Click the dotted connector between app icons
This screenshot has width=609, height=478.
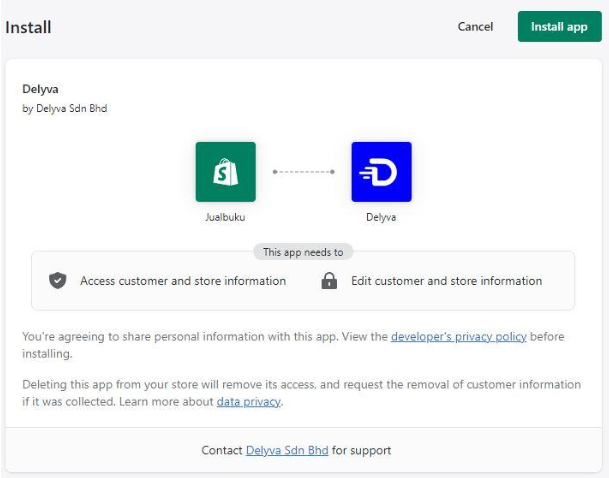point(303,172)
